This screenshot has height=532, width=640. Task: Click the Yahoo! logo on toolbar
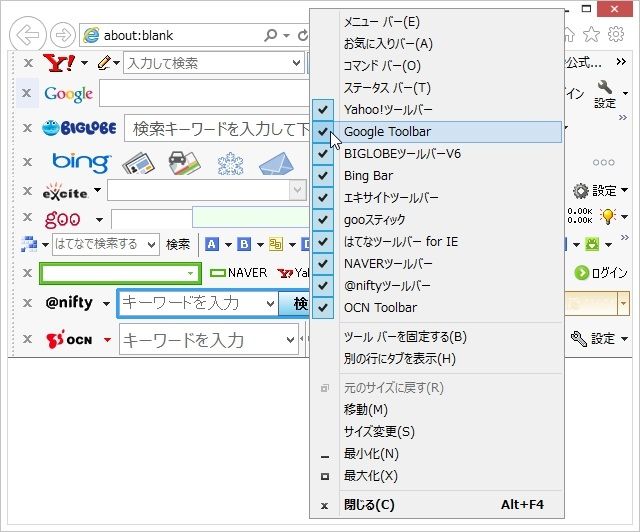[x=59, y=63]
